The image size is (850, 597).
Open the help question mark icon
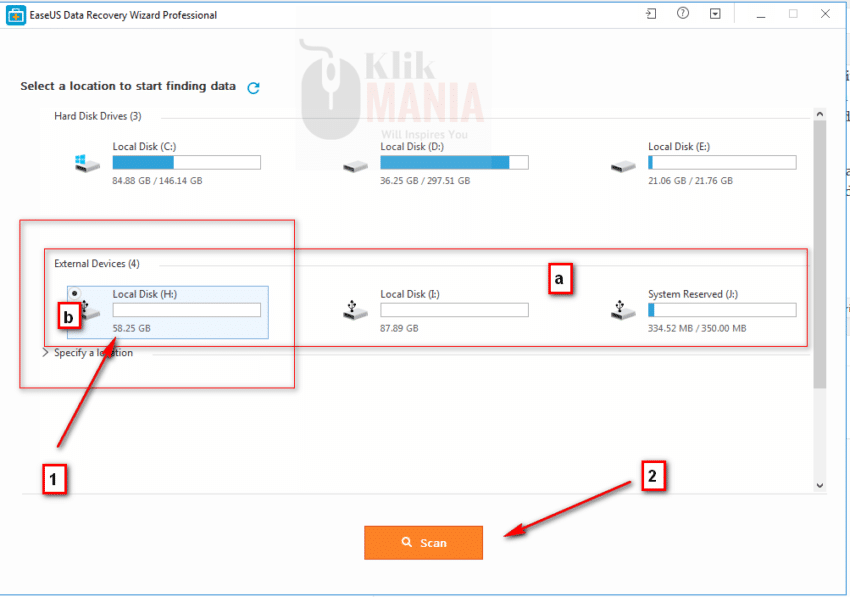pyautogui.click(x=683, y=14)
